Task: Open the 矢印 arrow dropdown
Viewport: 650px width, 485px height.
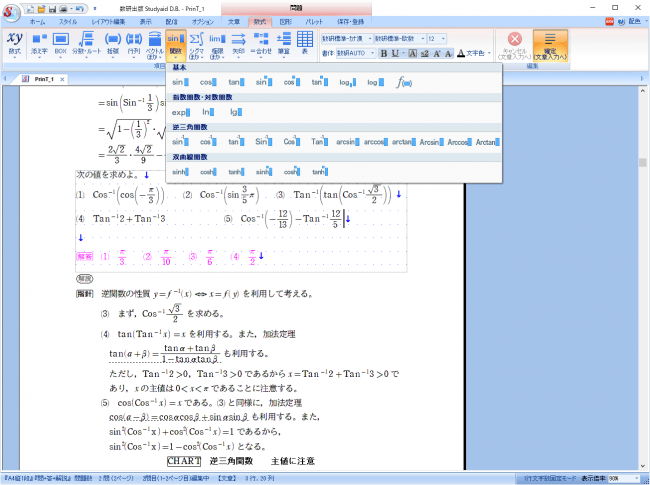Action: point(238,44)
